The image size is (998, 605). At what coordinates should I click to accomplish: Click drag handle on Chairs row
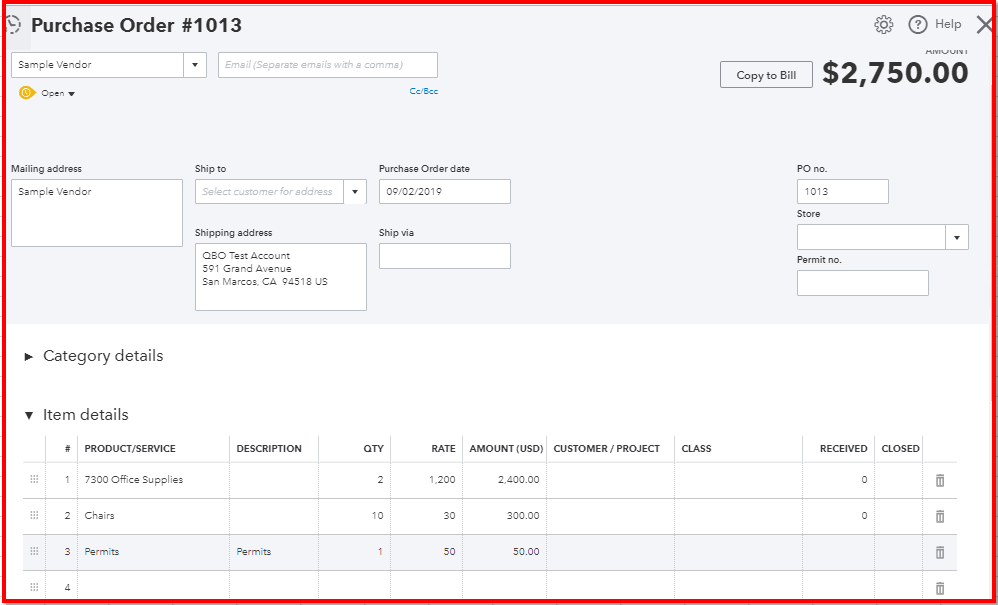[34, 515]
